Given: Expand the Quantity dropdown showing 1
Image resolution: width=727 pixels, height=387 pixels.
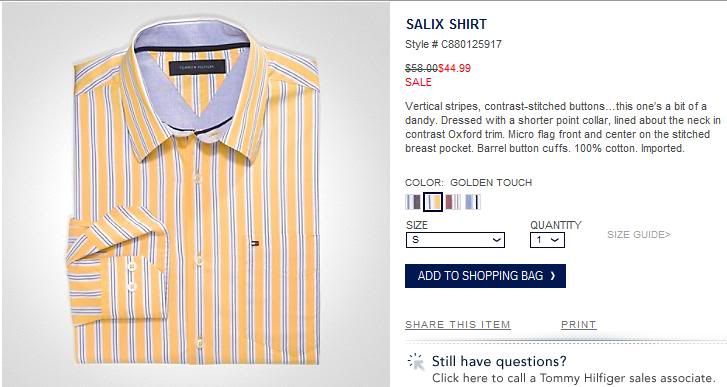Looking at the screenshot, I should click(x=547, y=240).
